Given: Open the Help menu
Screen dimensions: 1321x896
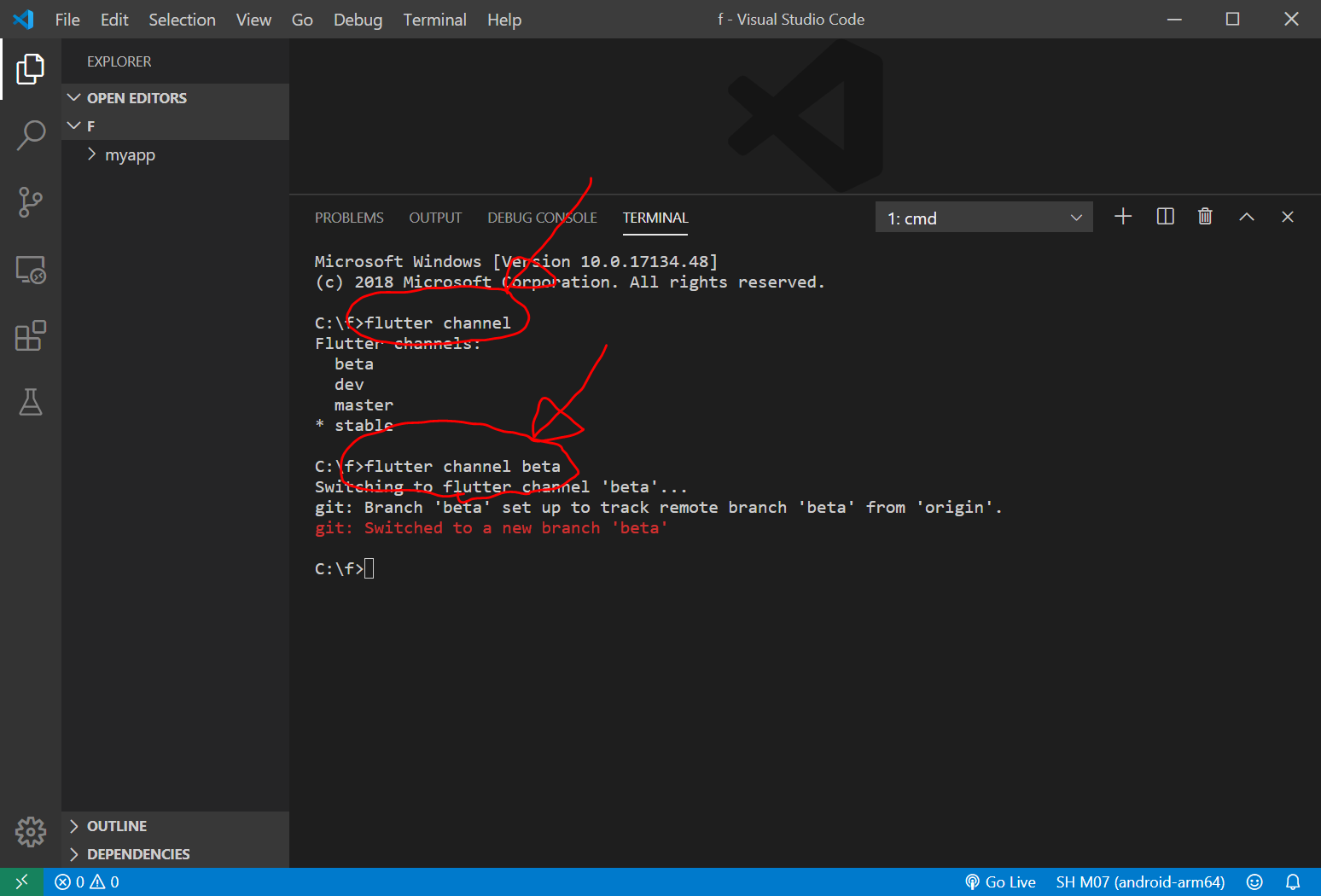Looking at the screenshot, I should coord(504,20).
